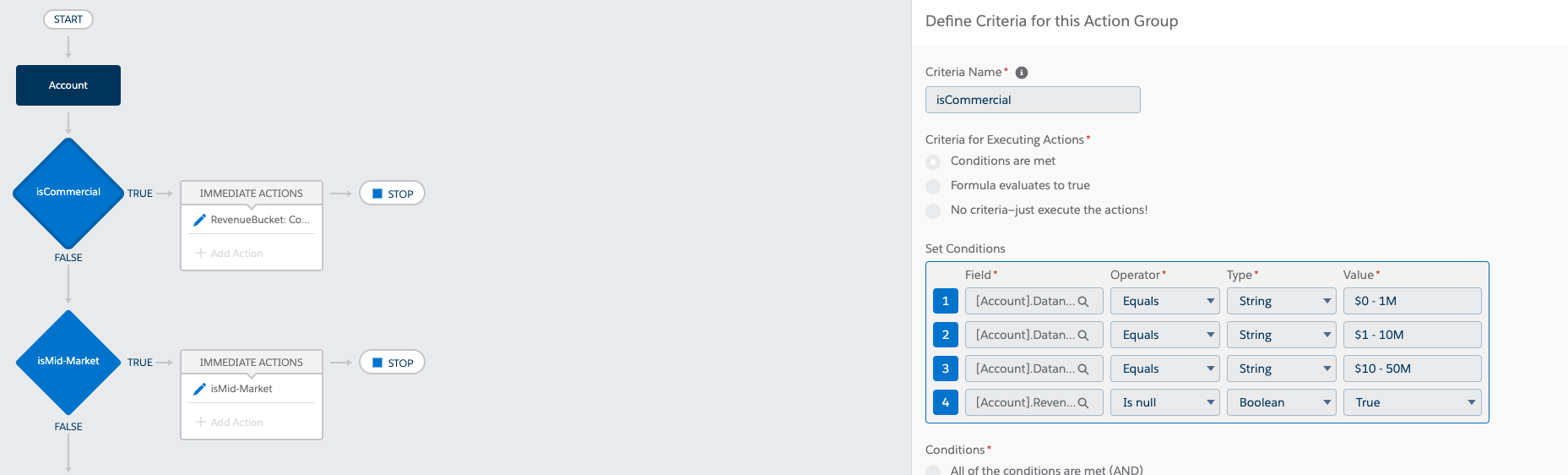Choose 'No criteria–just execute the actions!' option

tap(933, 210)
